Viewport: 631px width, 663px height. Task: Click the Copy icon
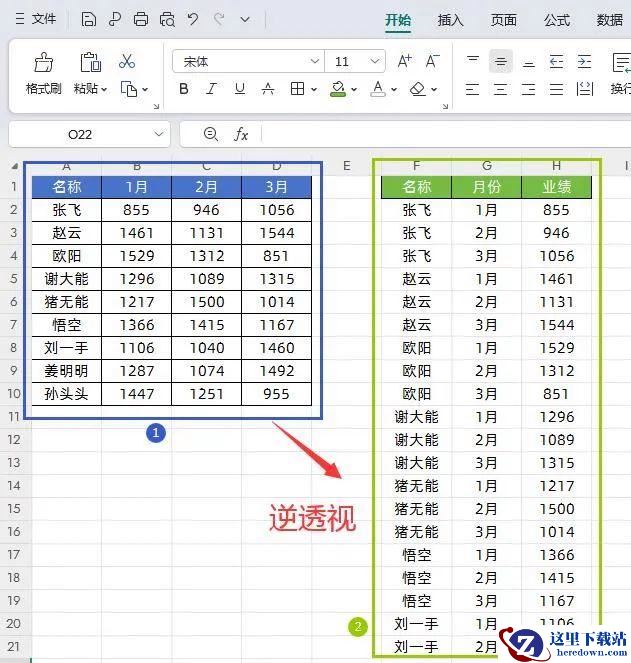129,89
